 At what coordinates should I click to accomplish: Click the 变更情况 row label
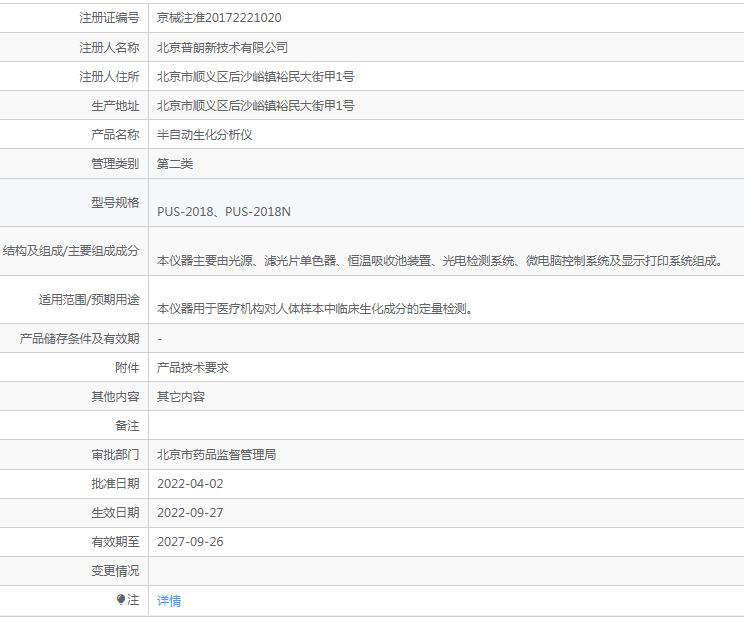tap(115, 570)
